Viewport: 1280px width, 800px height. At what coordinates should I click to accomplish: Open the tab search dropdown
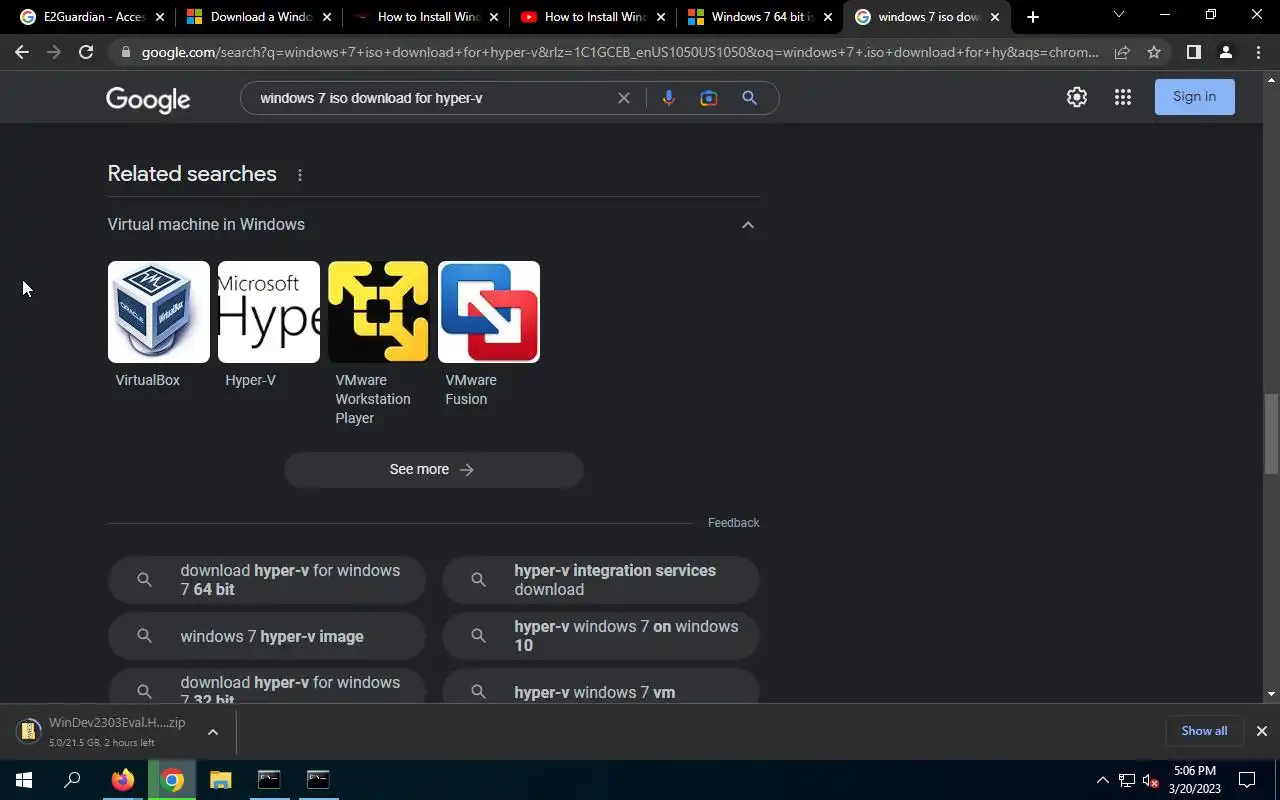1118,15
